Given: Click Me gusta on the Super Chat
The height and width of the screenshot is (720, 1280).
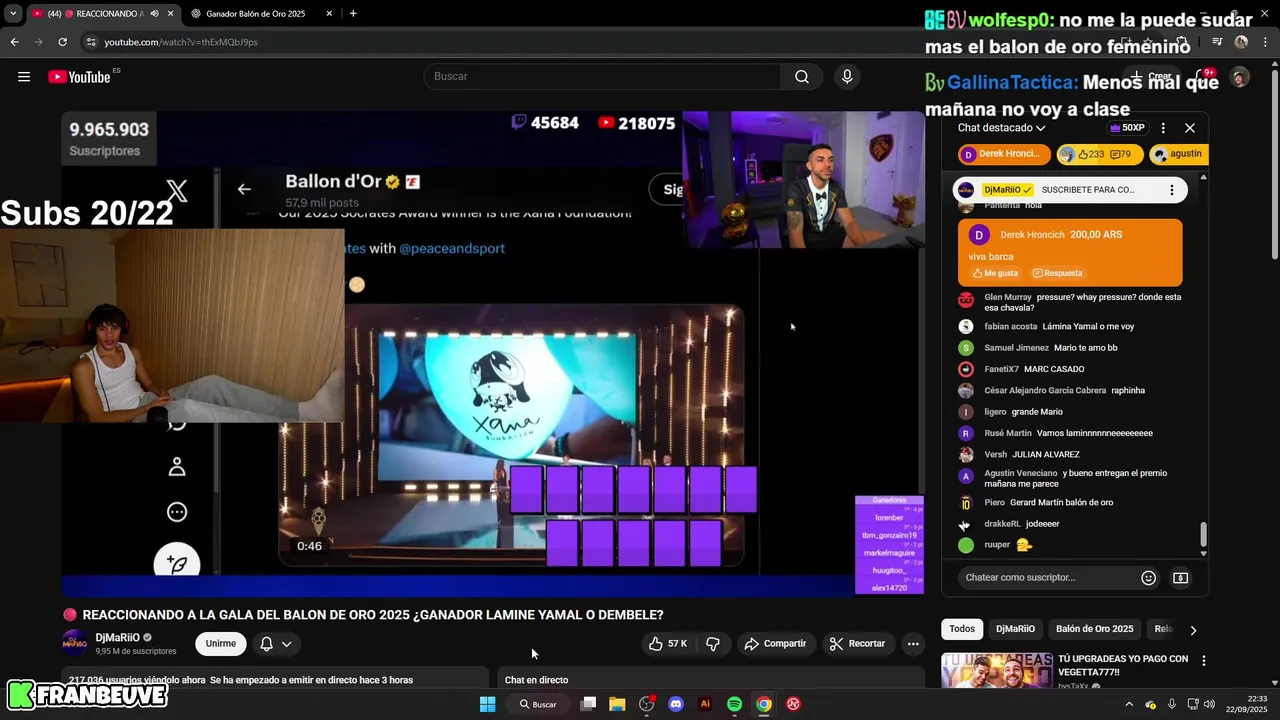Looking at the screenshot, I should [996, 273].
